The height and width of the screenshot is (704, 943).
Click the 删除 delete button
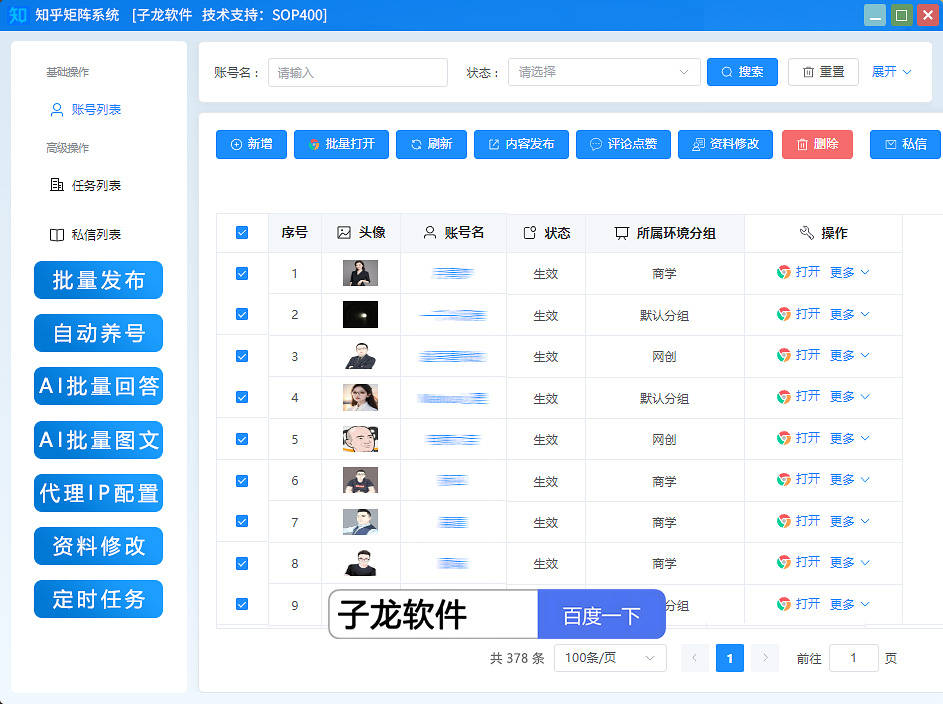point(817,144)
